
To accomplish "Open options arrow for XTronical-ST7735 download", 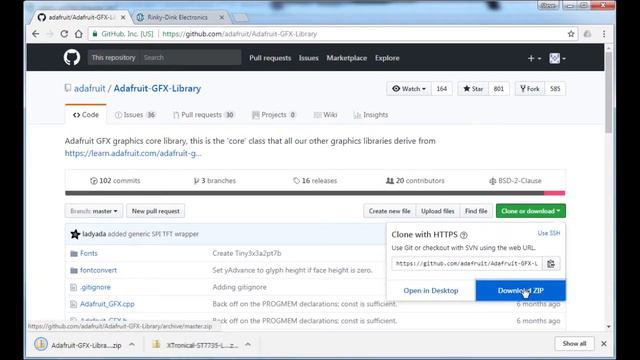I will point(248,344).
